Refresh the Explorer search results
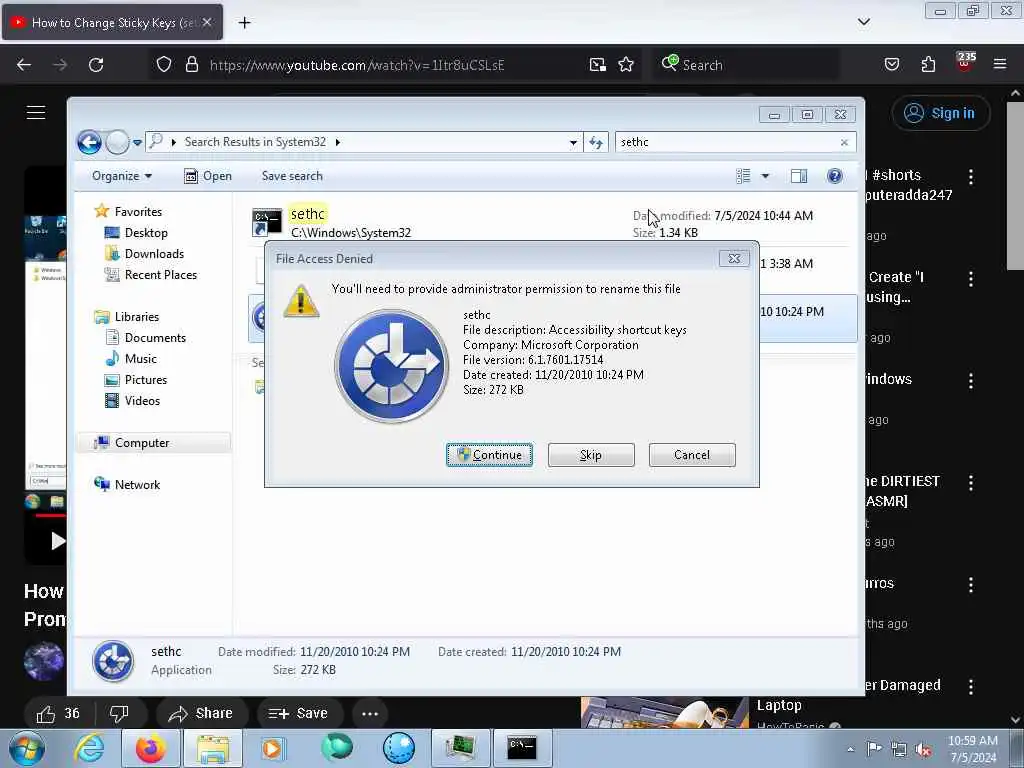Viewport: 1024px width, 768px height. click(x=596, y=142)
